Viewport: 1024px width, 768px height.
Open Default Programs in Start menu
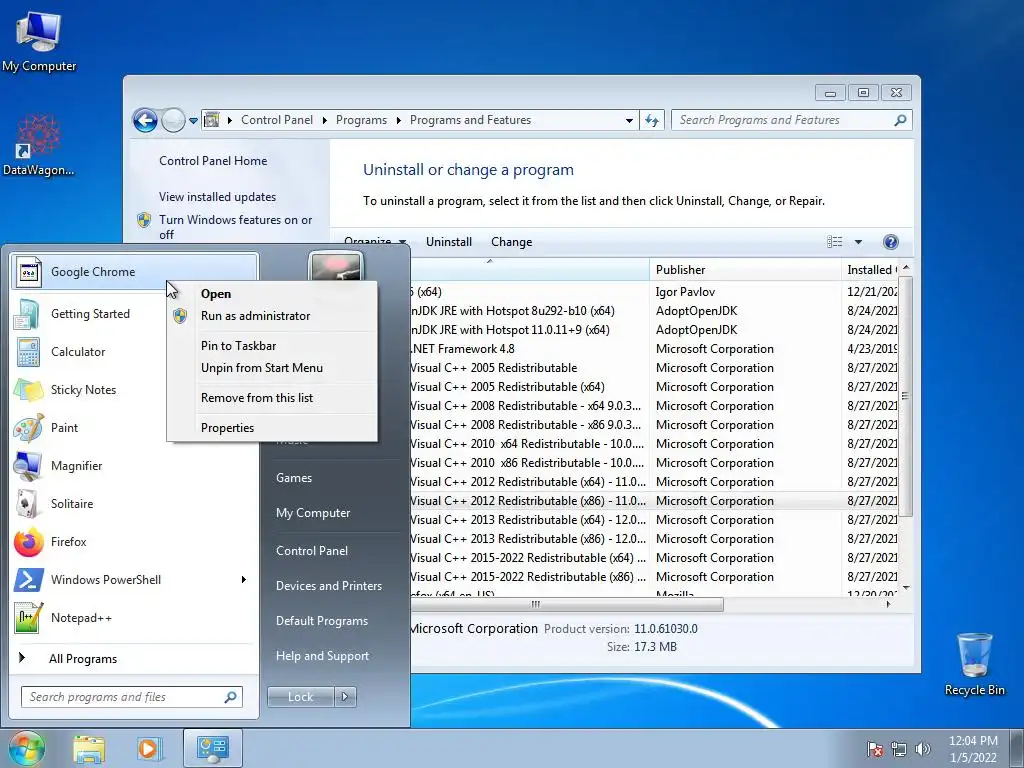[x=322, y=621]
